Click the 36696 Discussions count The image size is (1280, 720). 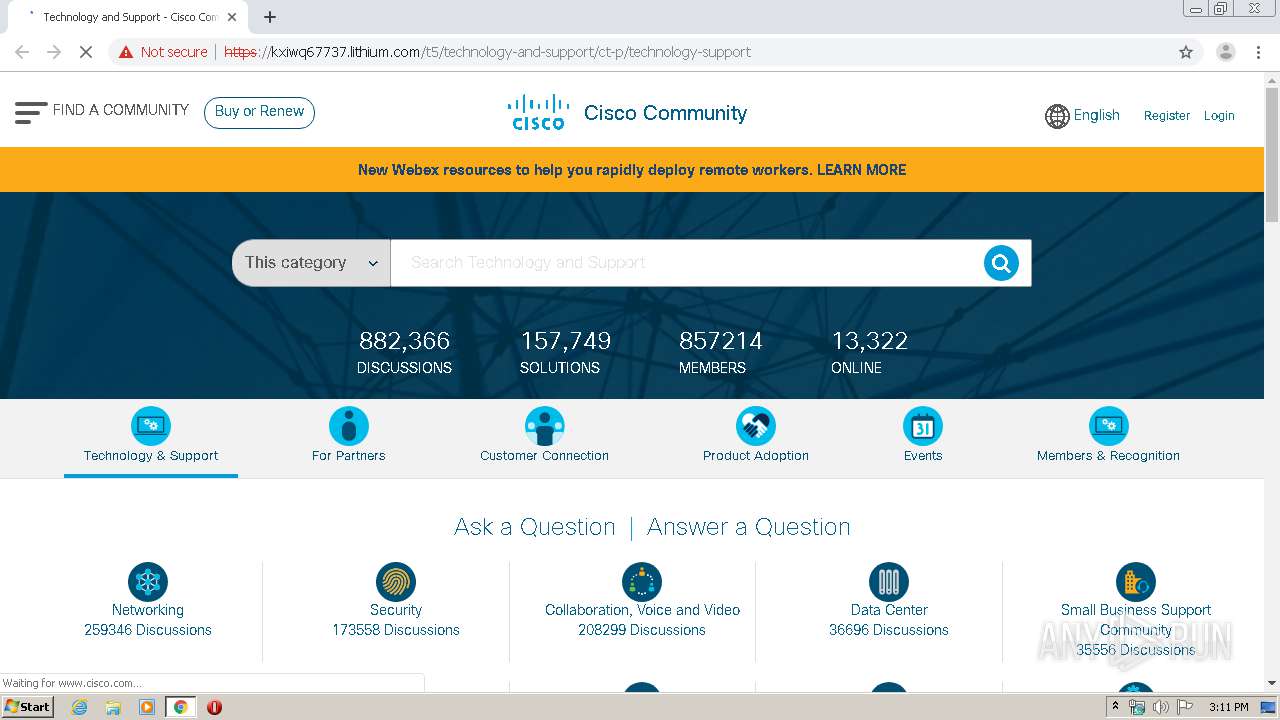pos(889,630)
